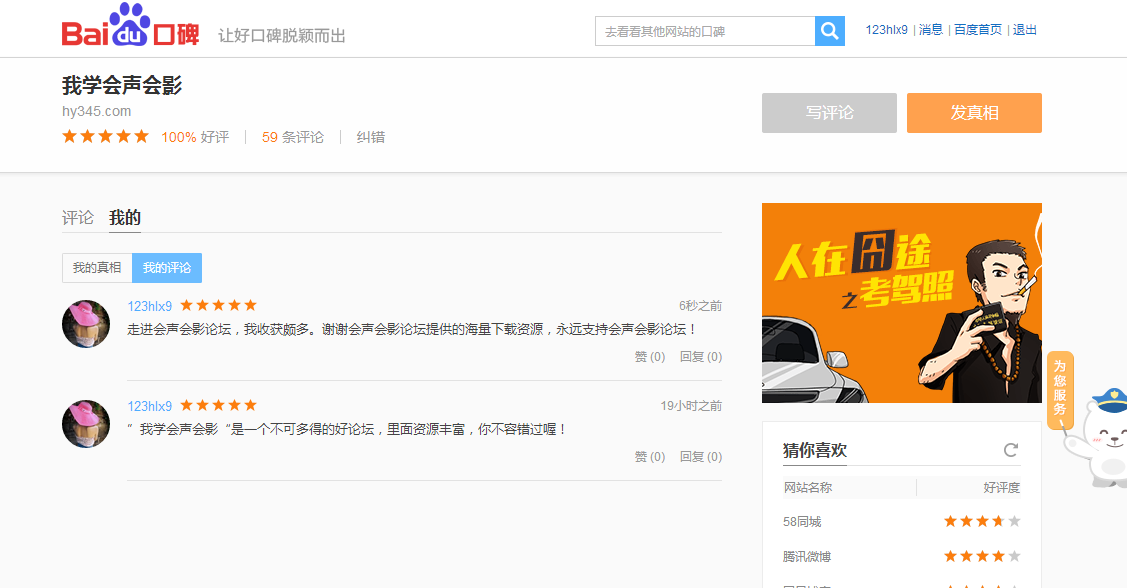Open avatar of the 6秒之前 review

tap(86, 324)
